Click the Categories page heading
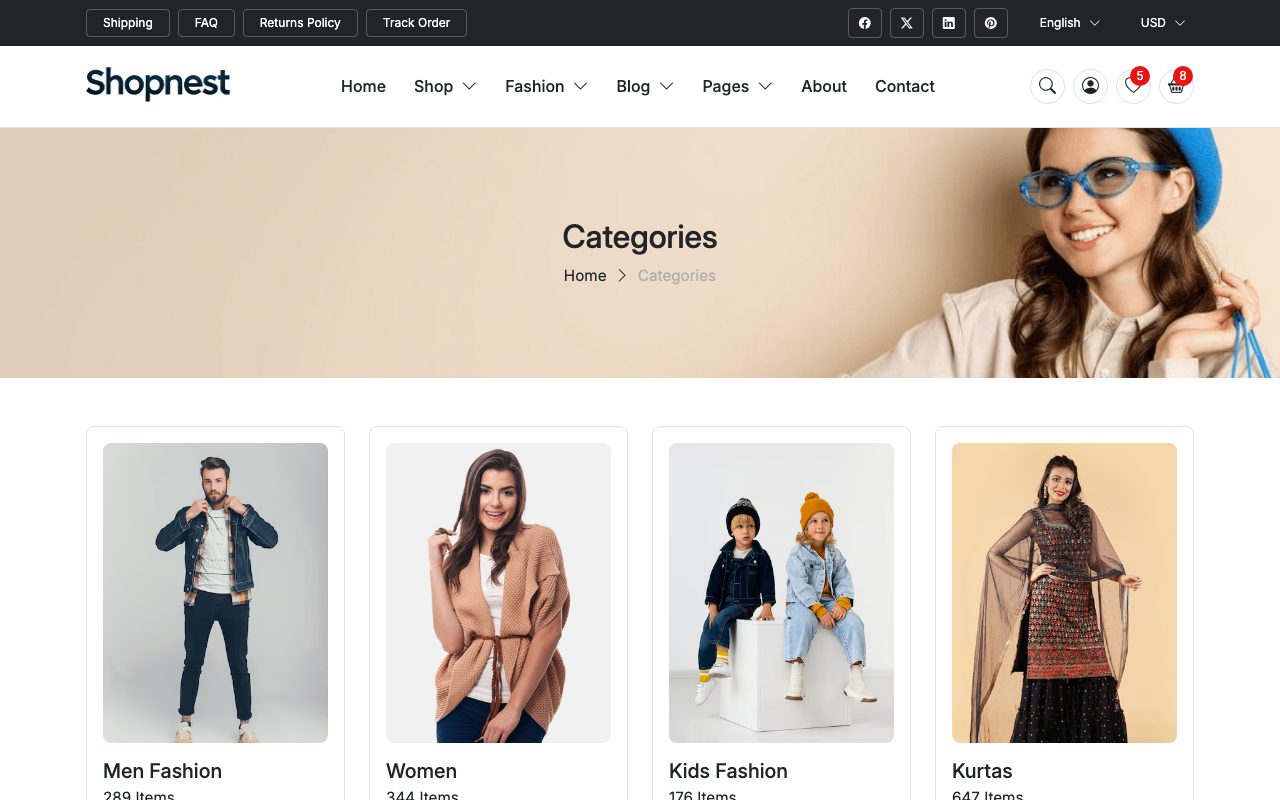 (x=640, y=237)
